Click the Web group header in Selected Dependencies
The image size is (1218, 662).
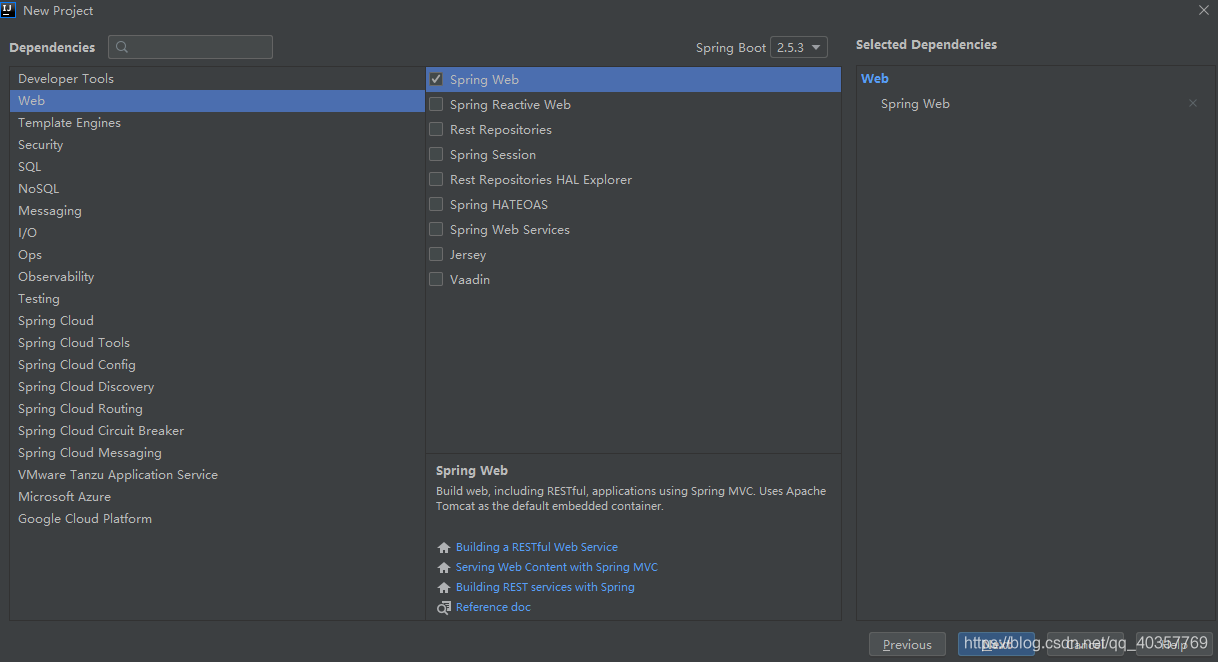[x=875, y=78]
